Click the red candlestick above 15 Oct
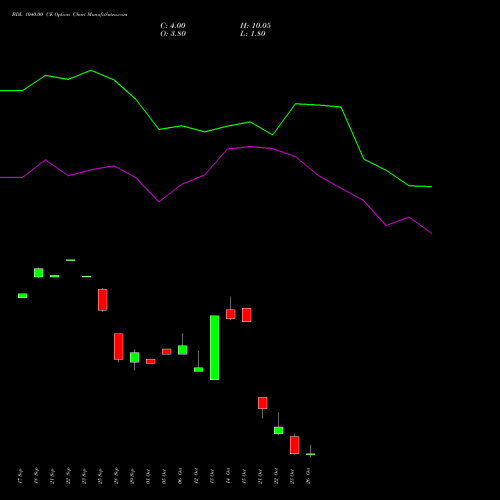The image size is (500, 500). coord(247,315)
